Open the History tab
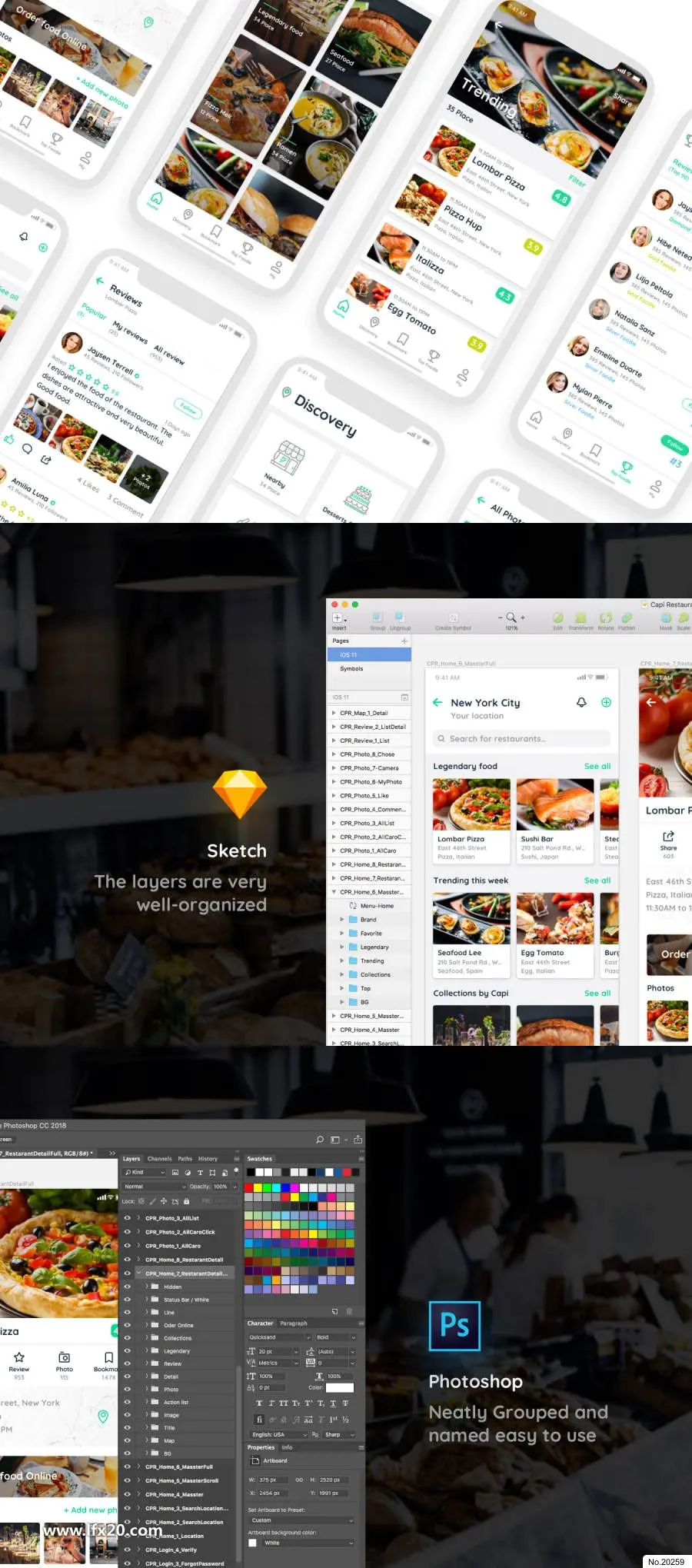 pos(208,1159)
